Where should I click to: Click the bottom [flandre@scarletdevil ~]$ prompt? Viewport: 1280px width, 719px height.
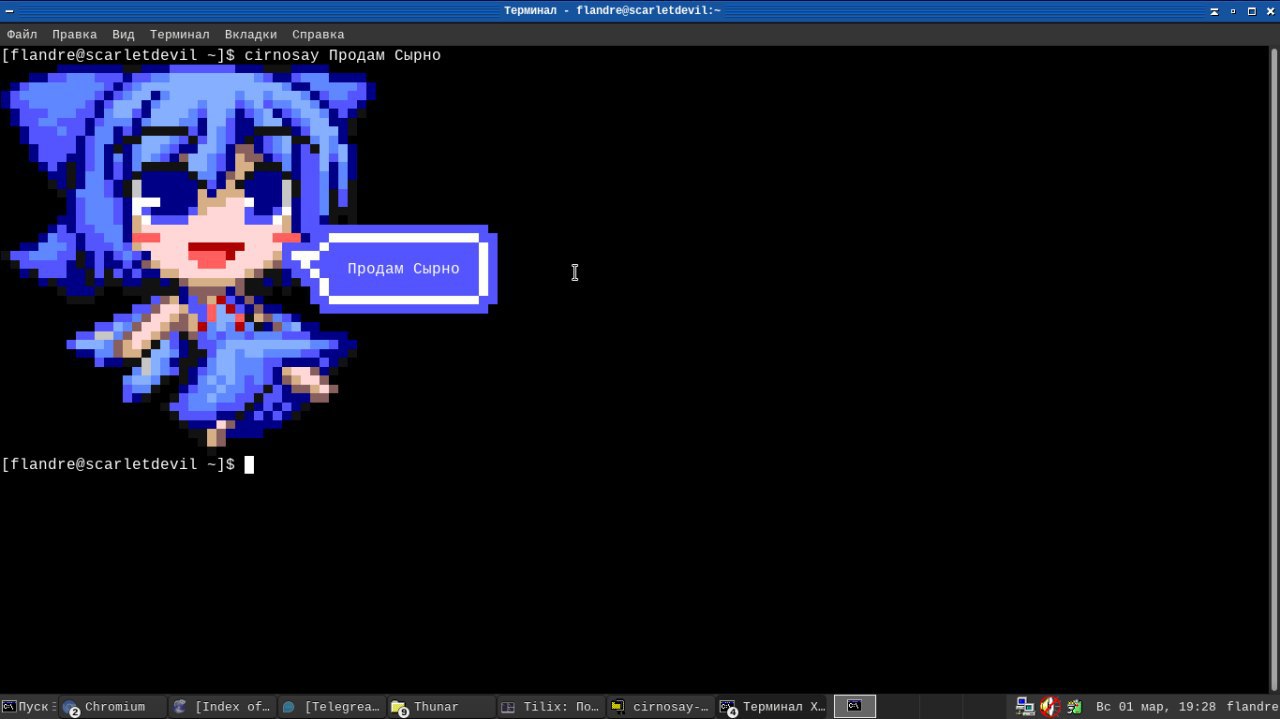118,464
